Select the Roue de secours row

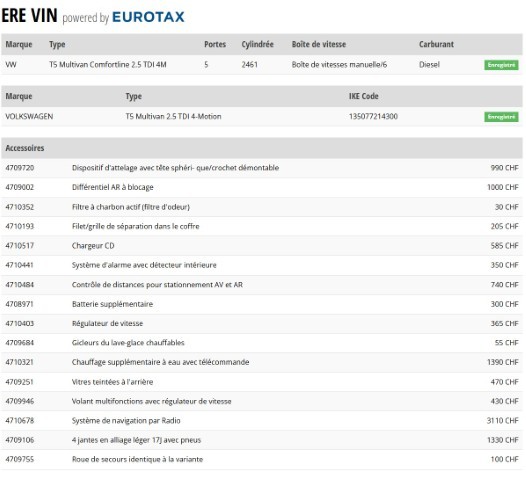click(262, 459)
